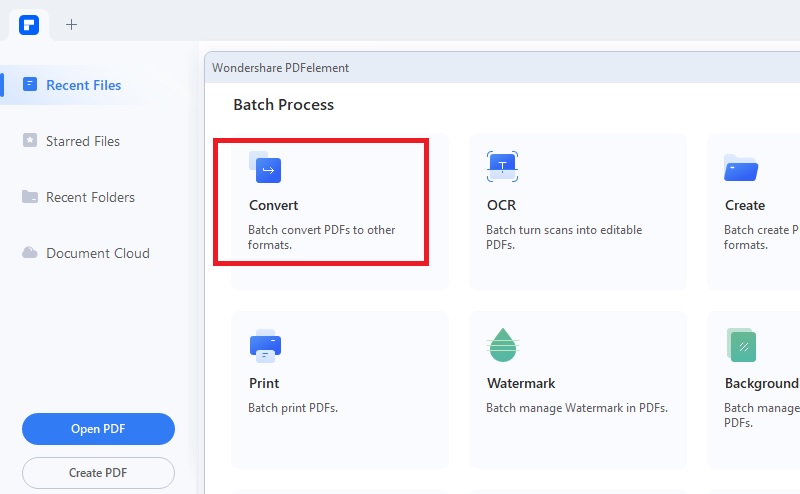Select the OCR title text
800x494 pixels.
(x=502, y=205)
